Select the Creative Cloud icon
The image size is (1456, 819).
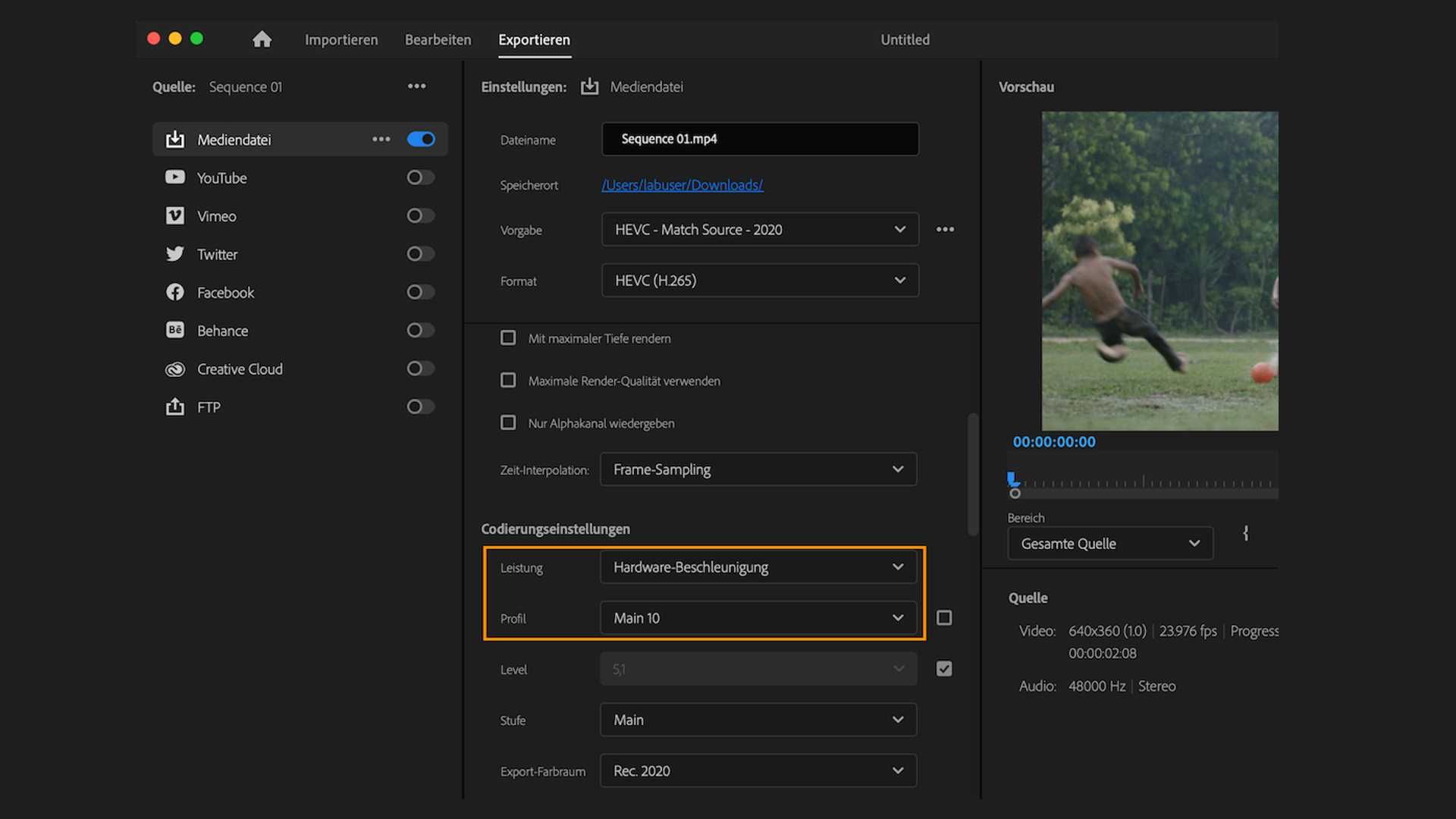[x=174, y=369]
